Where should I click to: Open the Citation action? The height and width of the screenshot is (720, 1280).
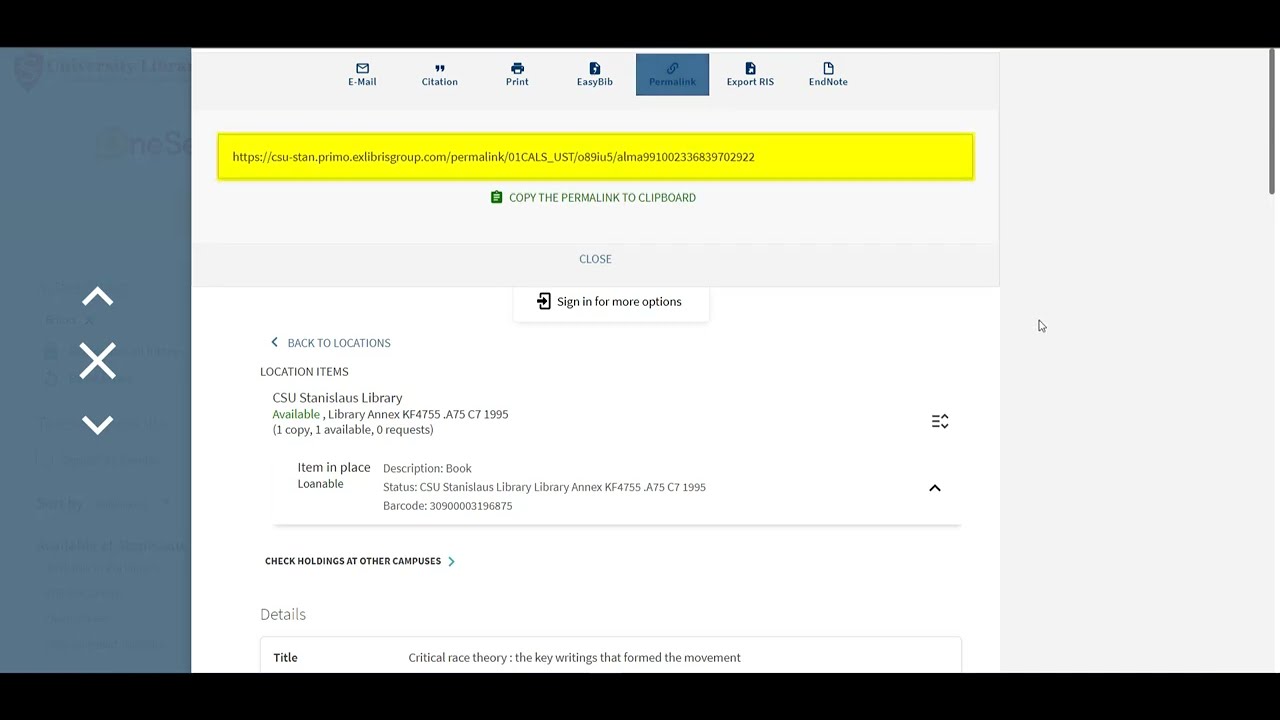click(x=439, y=75)
